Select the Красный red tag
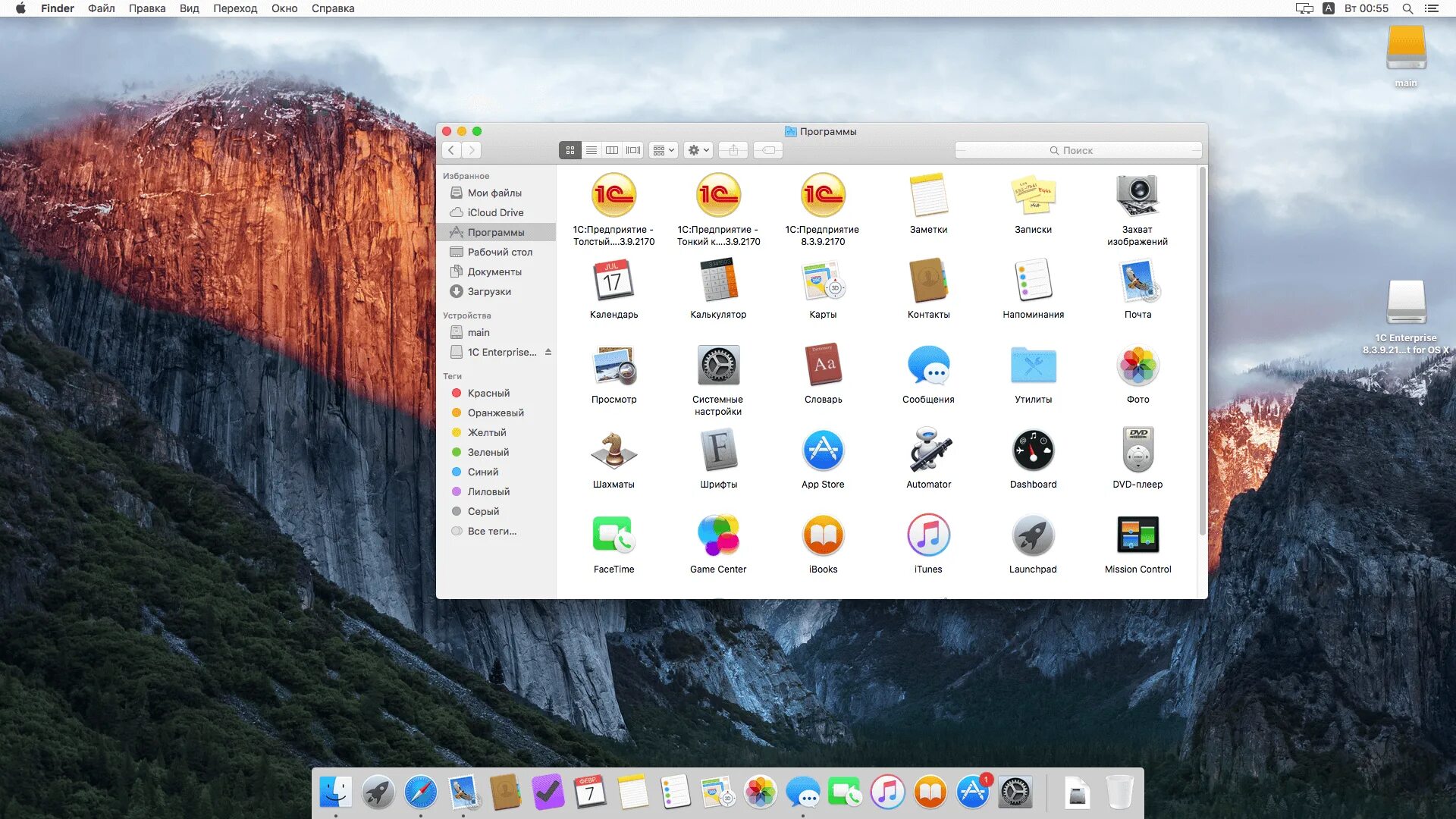 488,393
